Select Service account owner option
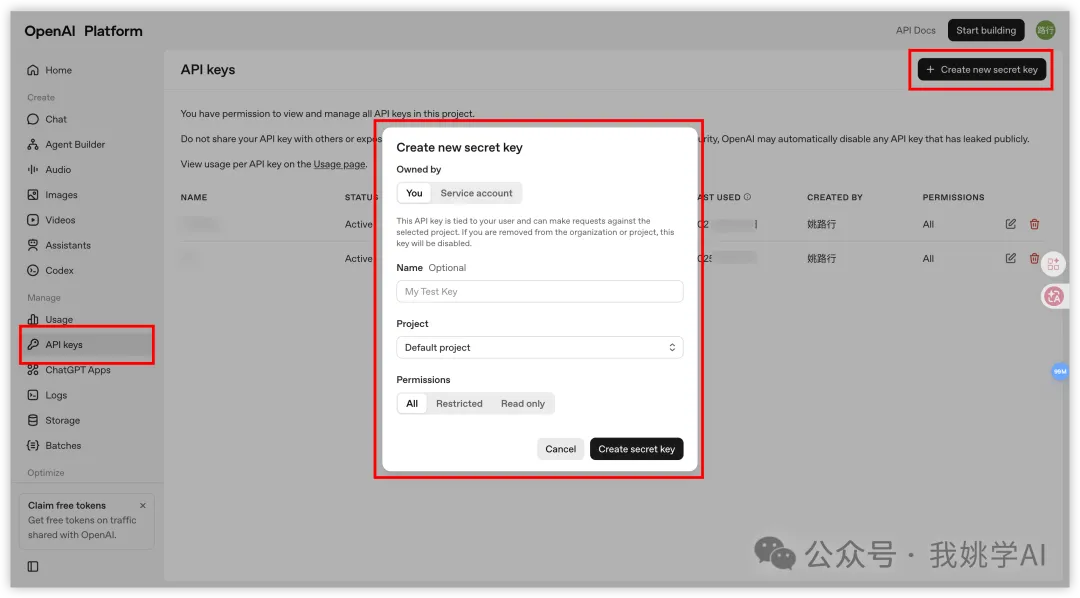The width and height of the screenshot is (1080, 598). point(477,194)
